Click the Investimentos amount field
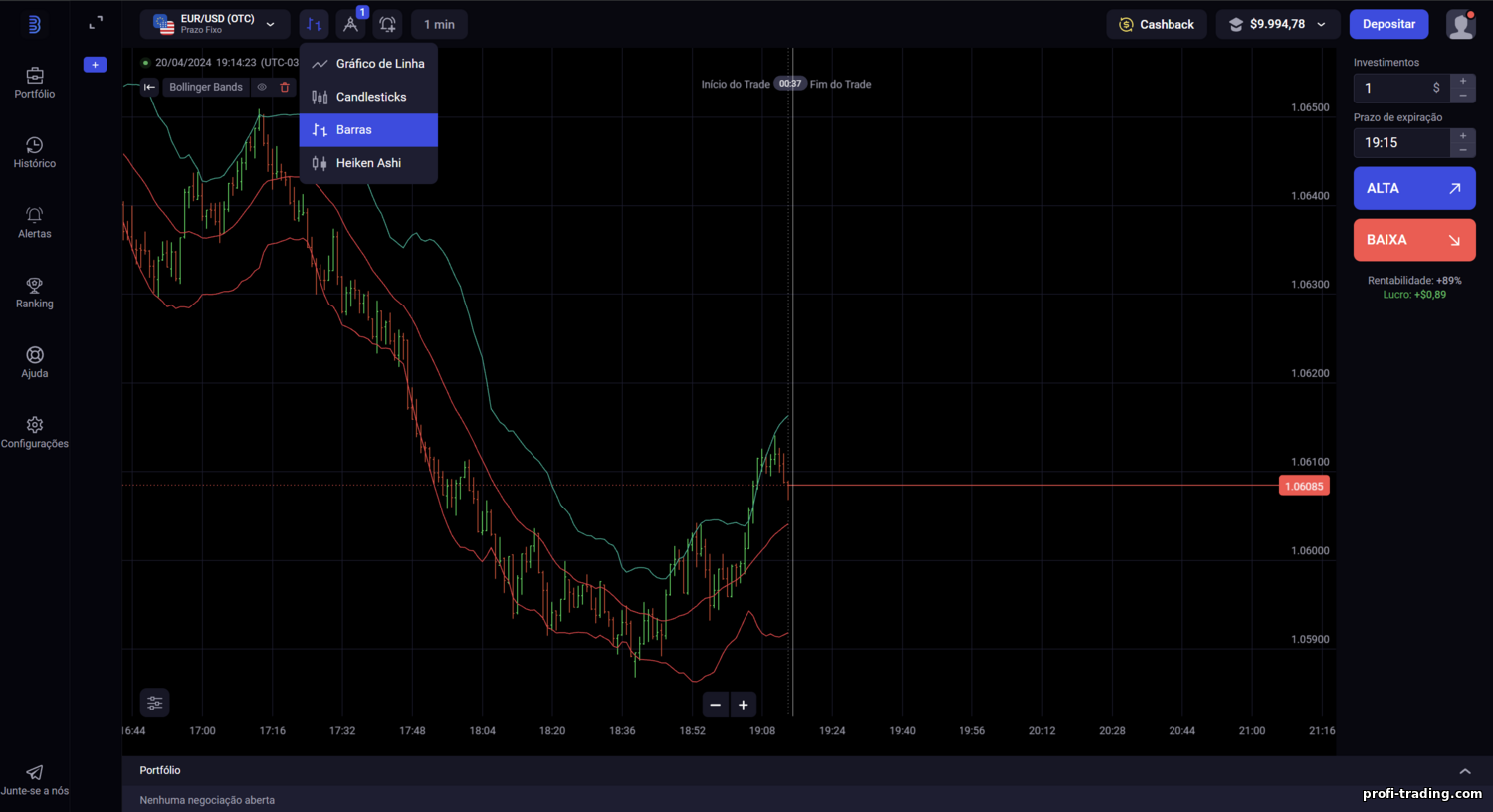The width and height of the screenshot is (1493, 812). [1401, 88]
